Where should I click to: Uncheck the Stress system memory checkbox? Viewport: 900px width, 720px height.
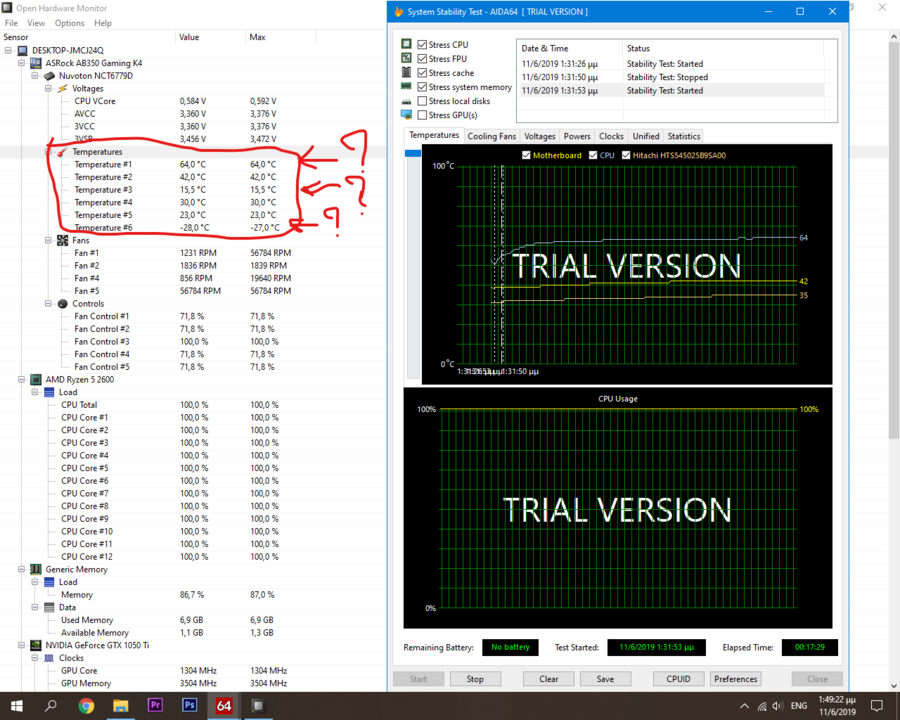(x=422, y=87)
